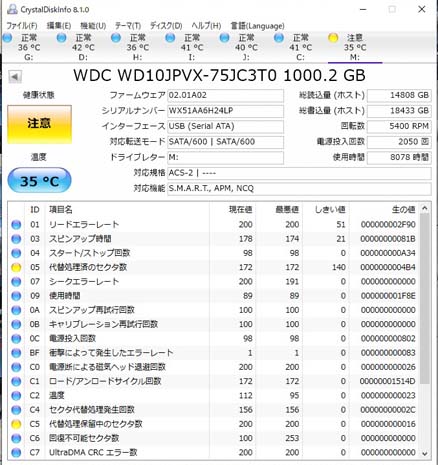Select the I: drive status icon
Viewport: 438px width, 465px height.
click(170, 38)
